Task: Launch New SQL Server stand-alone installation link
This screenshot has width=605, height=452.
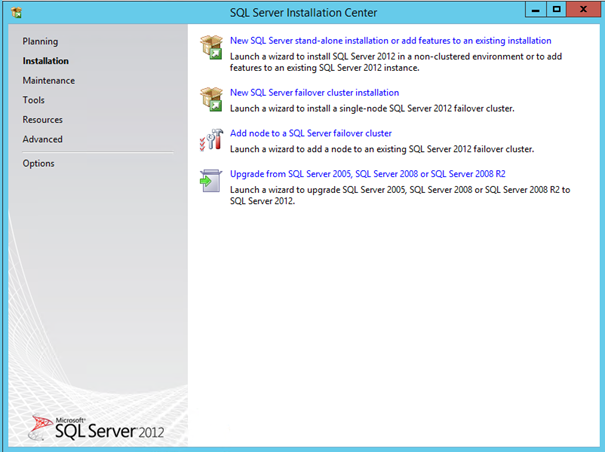Action: pos(390,41)
